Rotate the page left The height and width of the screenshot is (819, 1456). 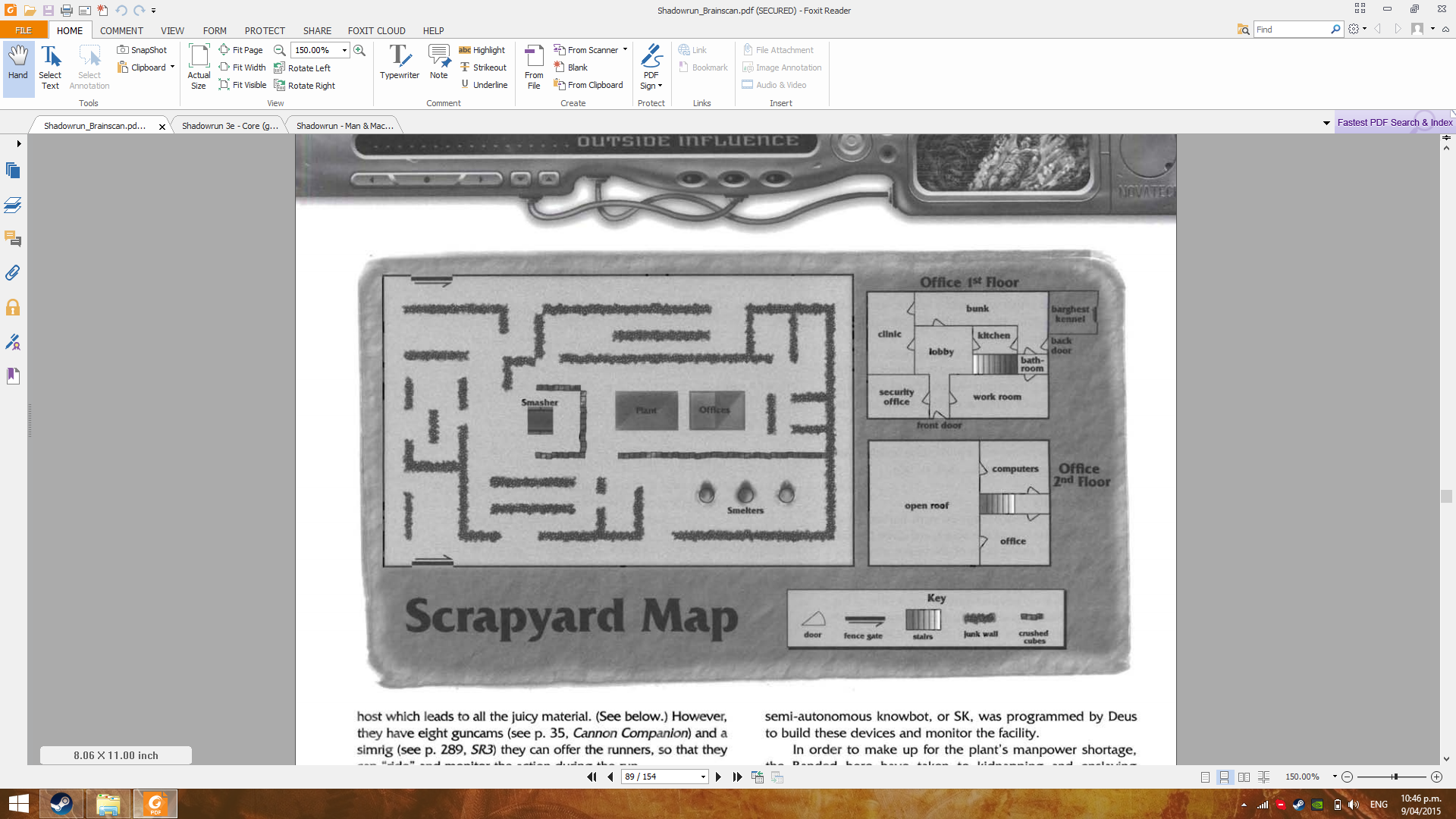(302, 68)
